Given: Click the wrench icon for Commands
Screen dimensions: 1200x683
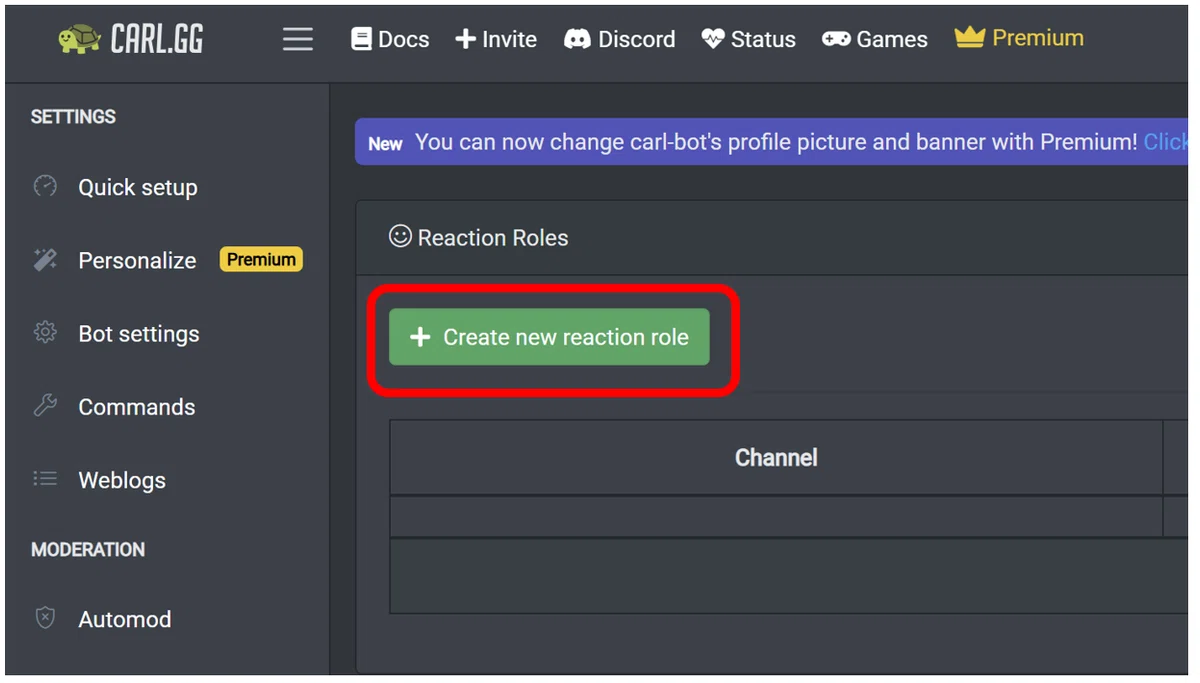Looking at the screenshot, I should [x=45, y=406].
